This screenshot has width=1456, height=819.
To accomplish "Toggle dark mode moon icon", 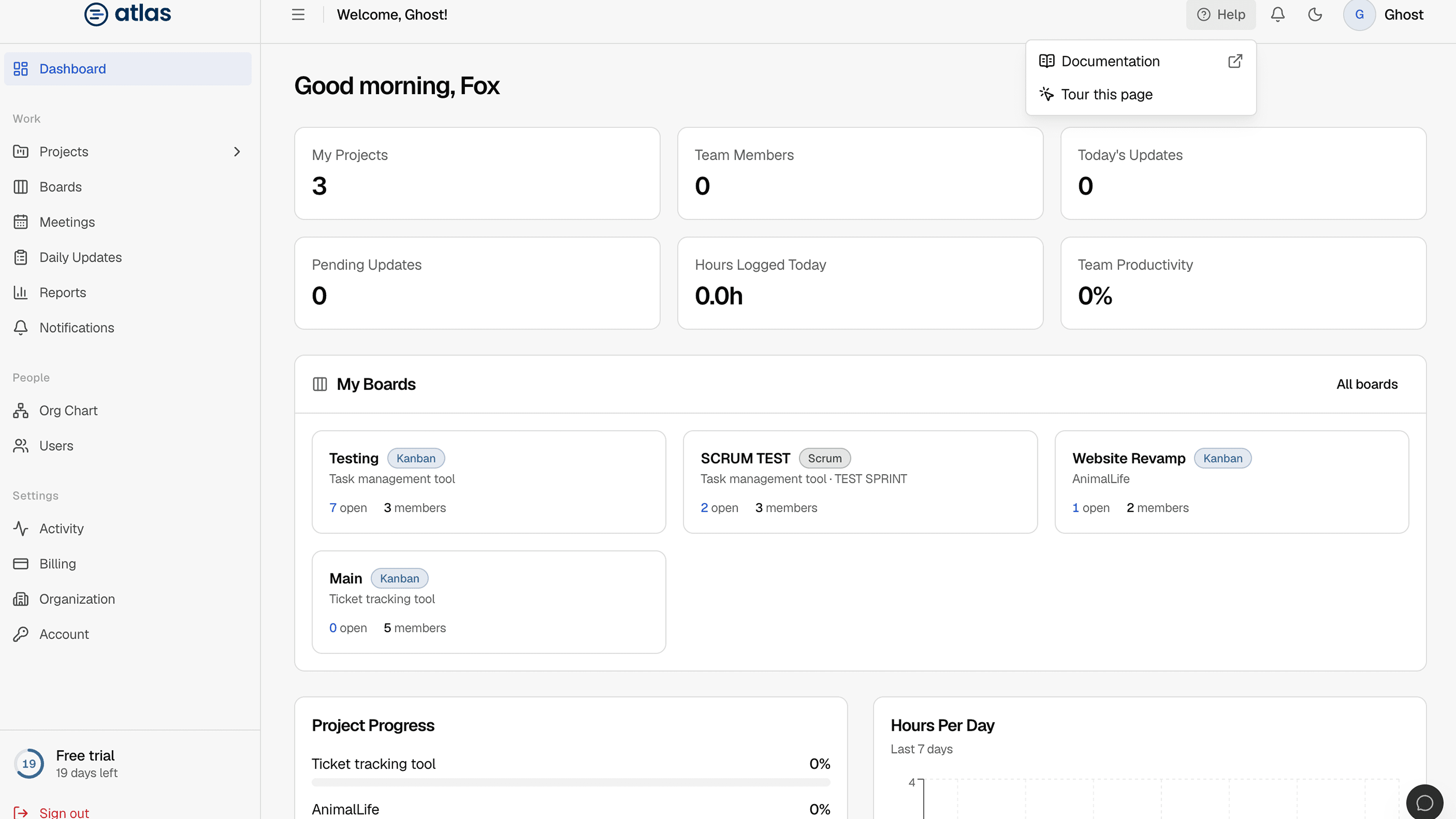I will (x=1315, y=15).
